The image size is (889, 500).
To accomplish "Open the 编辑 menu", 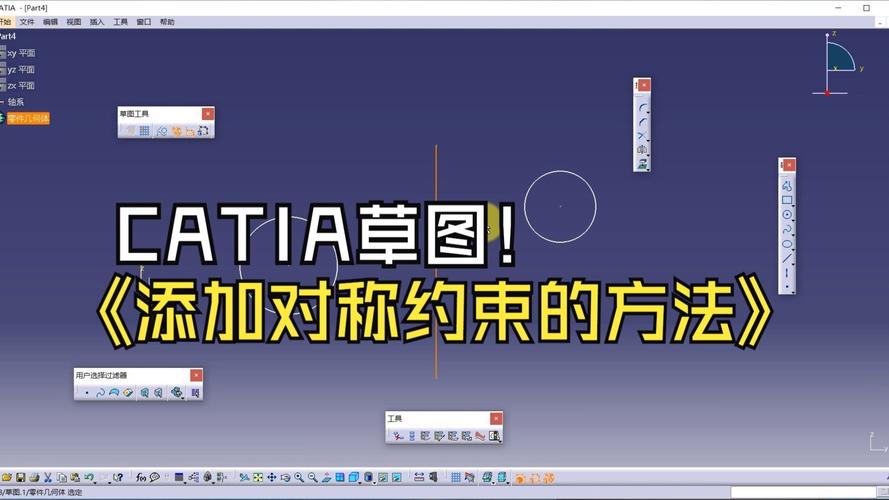I will click(50, 22).
